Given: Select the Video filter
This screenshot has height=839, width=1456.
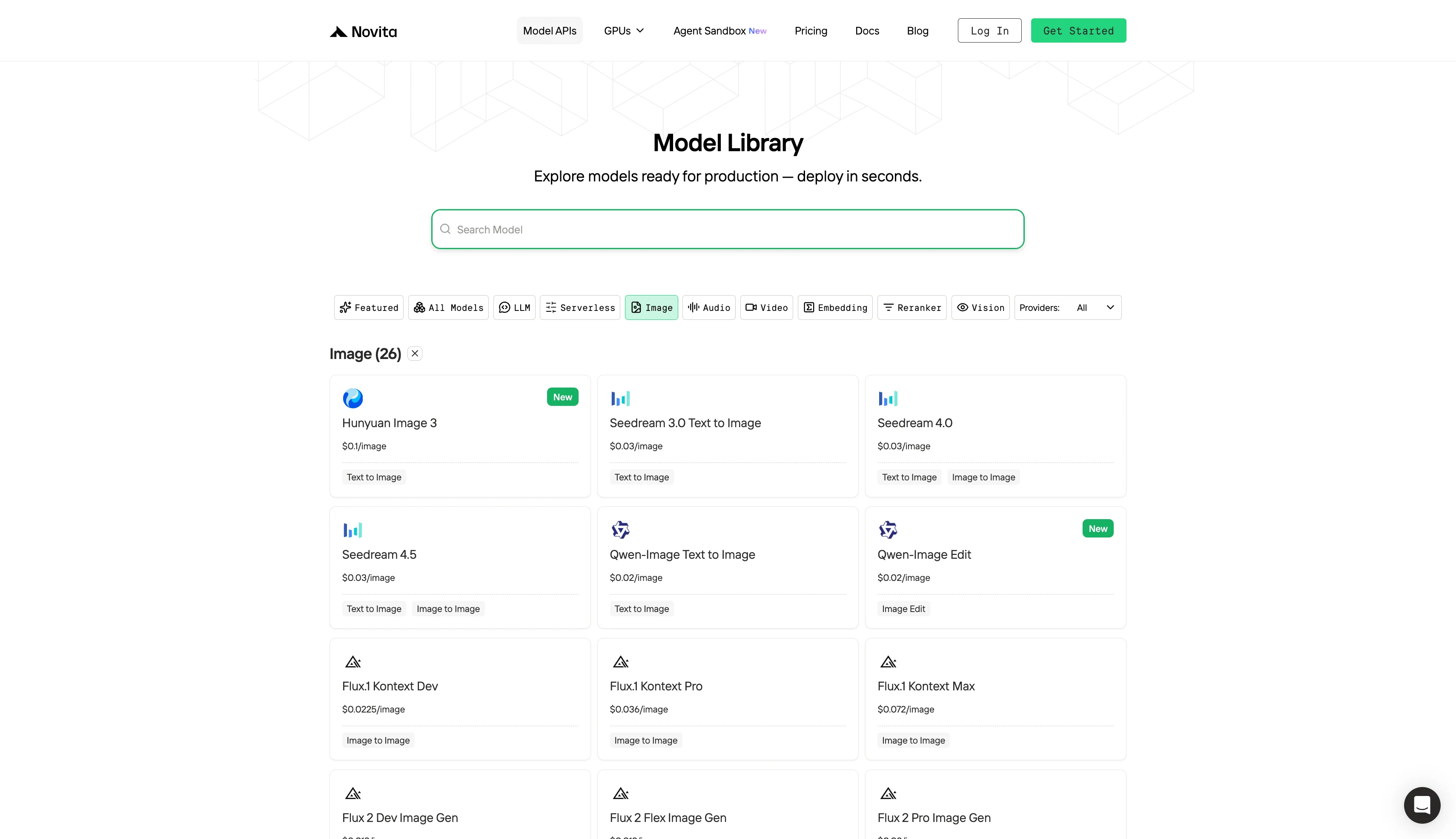Looking at the screenshot, I should pos(767,308).
